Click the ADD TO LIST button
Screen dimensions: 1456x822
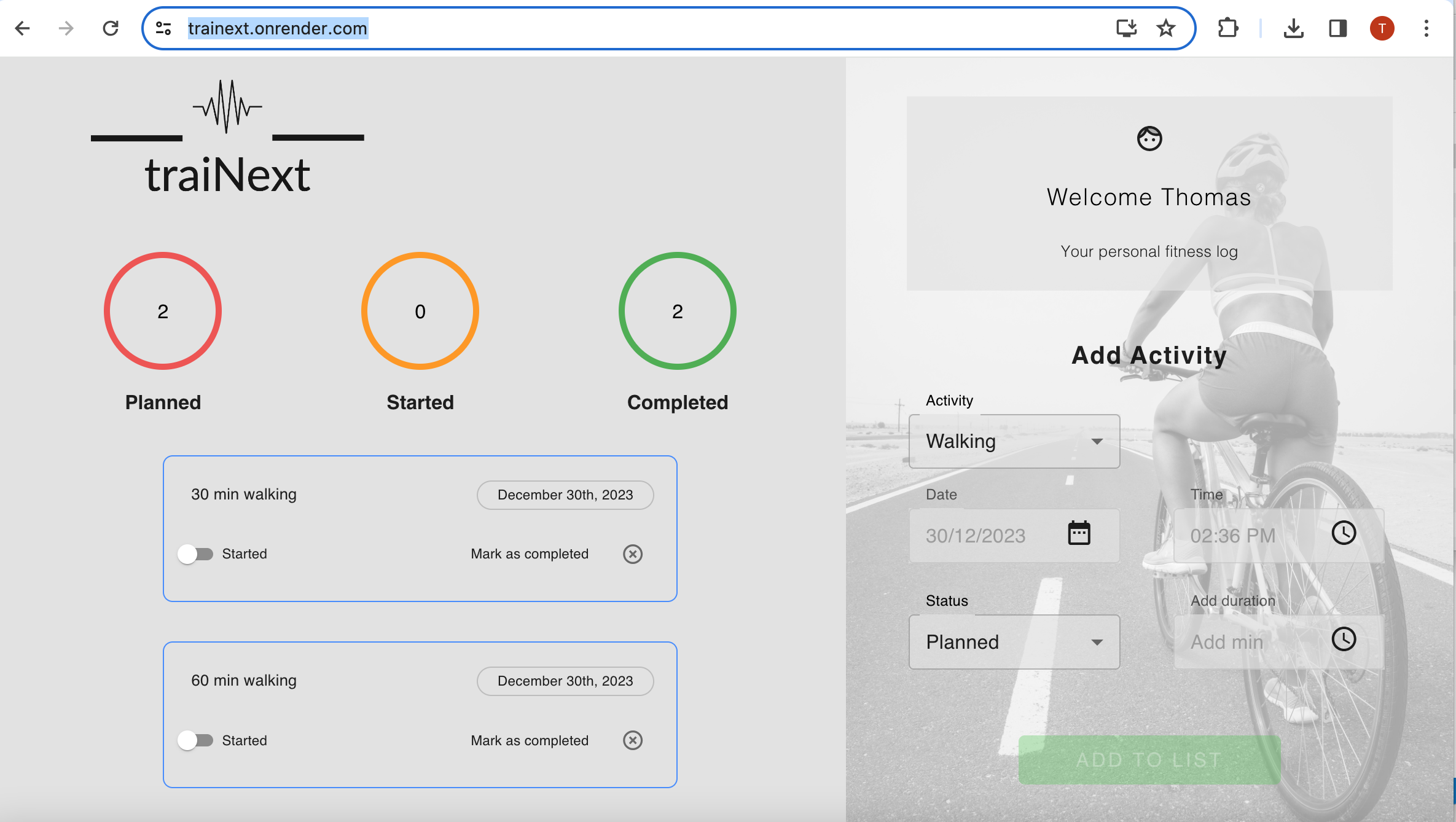point(1149,760)
